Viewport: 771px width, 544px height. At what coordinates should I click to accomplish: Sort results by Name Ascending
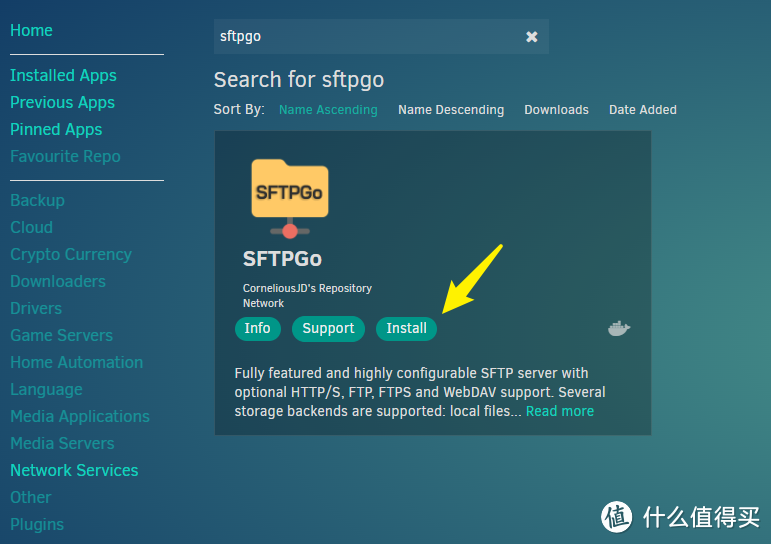point(328,110)
